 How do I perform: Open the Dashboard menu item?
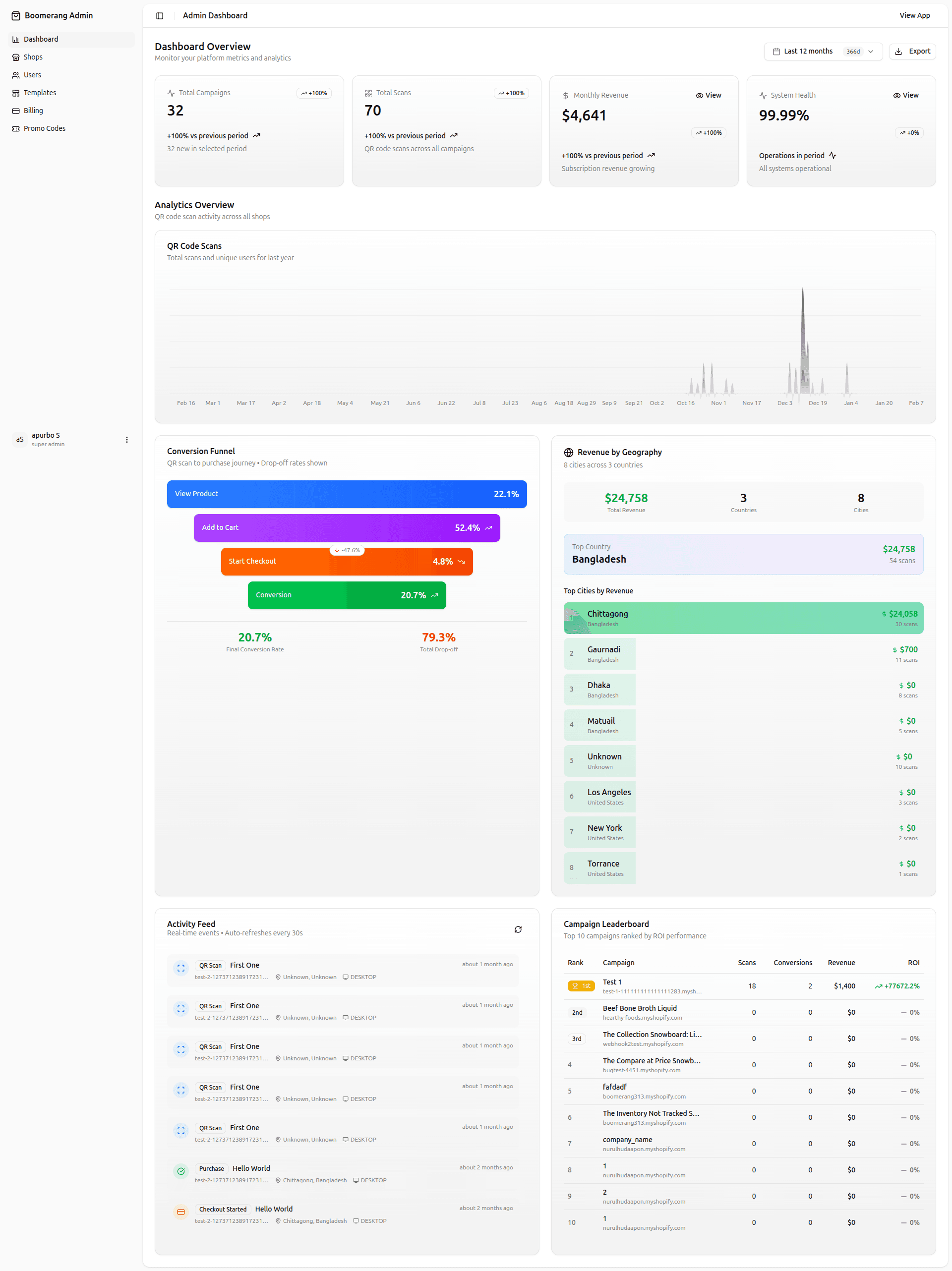coord(72,39)
